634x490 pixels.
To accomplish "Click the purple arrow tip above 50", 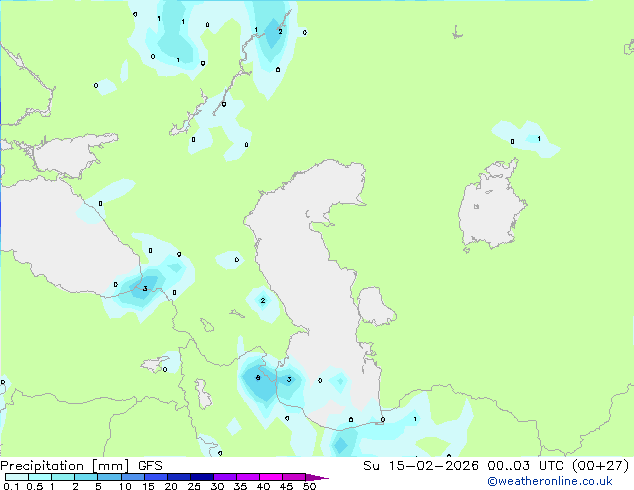I will tap(317, 478).
